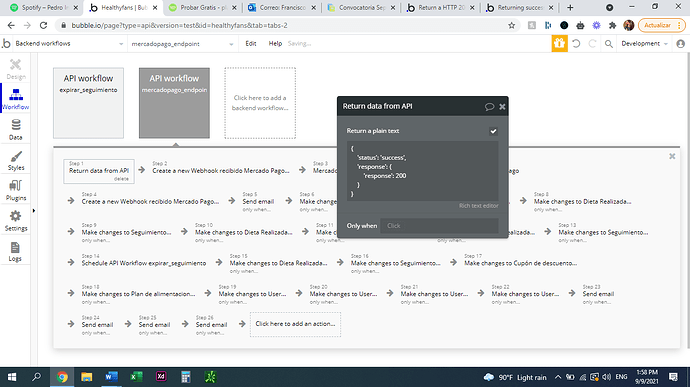690x387 pixels.
Task: Expand the Backend workflows dropdown
Action: tap(69, 44)
